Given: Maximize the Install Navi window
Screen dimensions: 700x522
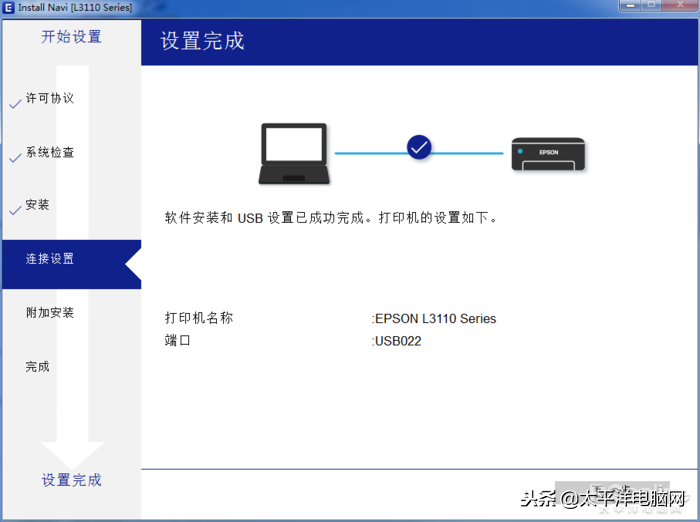Looking at the screenshot, I should pyautogui.click(x=652, y=5).
